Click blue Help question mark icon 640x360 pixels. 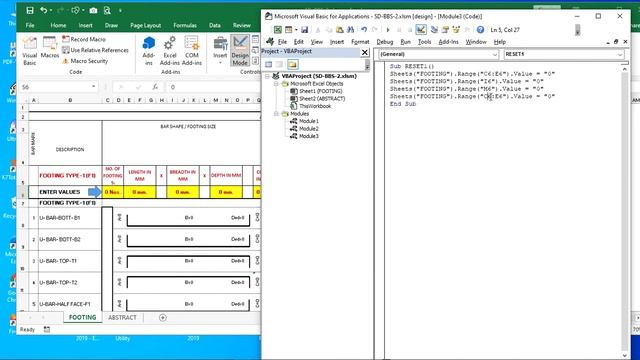(x=480, y=30)
